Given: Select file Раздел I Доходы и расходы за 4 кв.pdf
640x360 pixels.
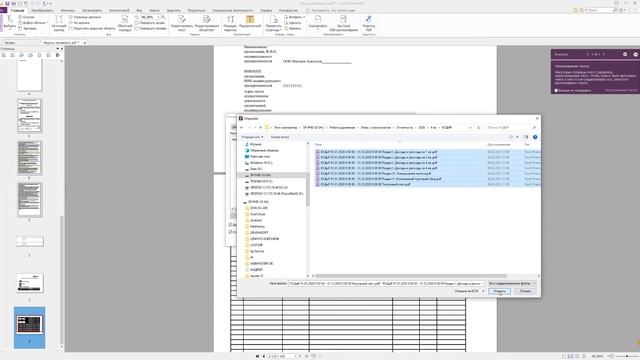Looking at the screenshot, I should tap(378, 168).
